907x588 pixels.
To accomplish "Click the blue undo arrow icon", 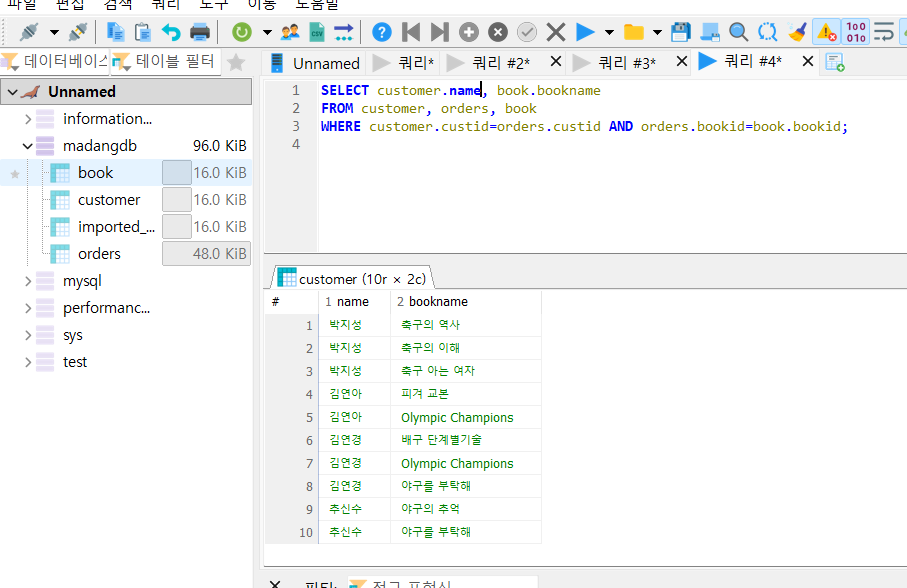I will pos(171,32).
